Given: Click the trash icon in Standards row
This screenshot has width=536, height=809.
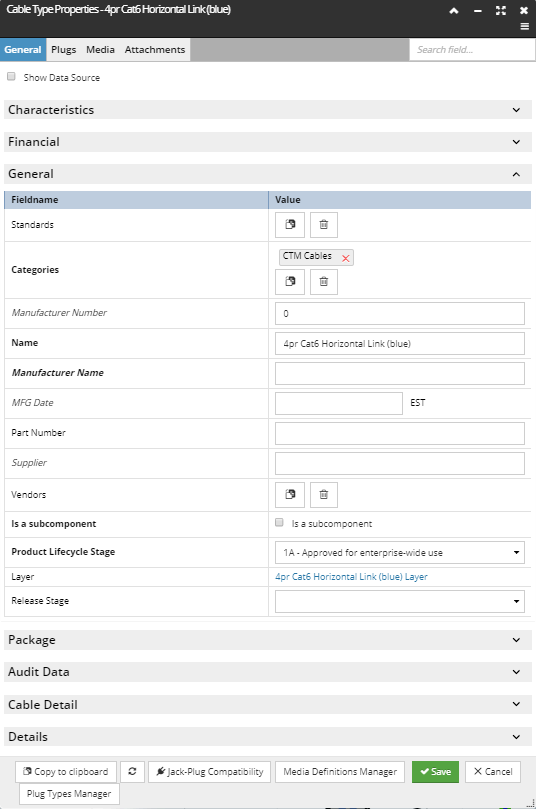Looking at the screenshot, I should coord(323,224).
